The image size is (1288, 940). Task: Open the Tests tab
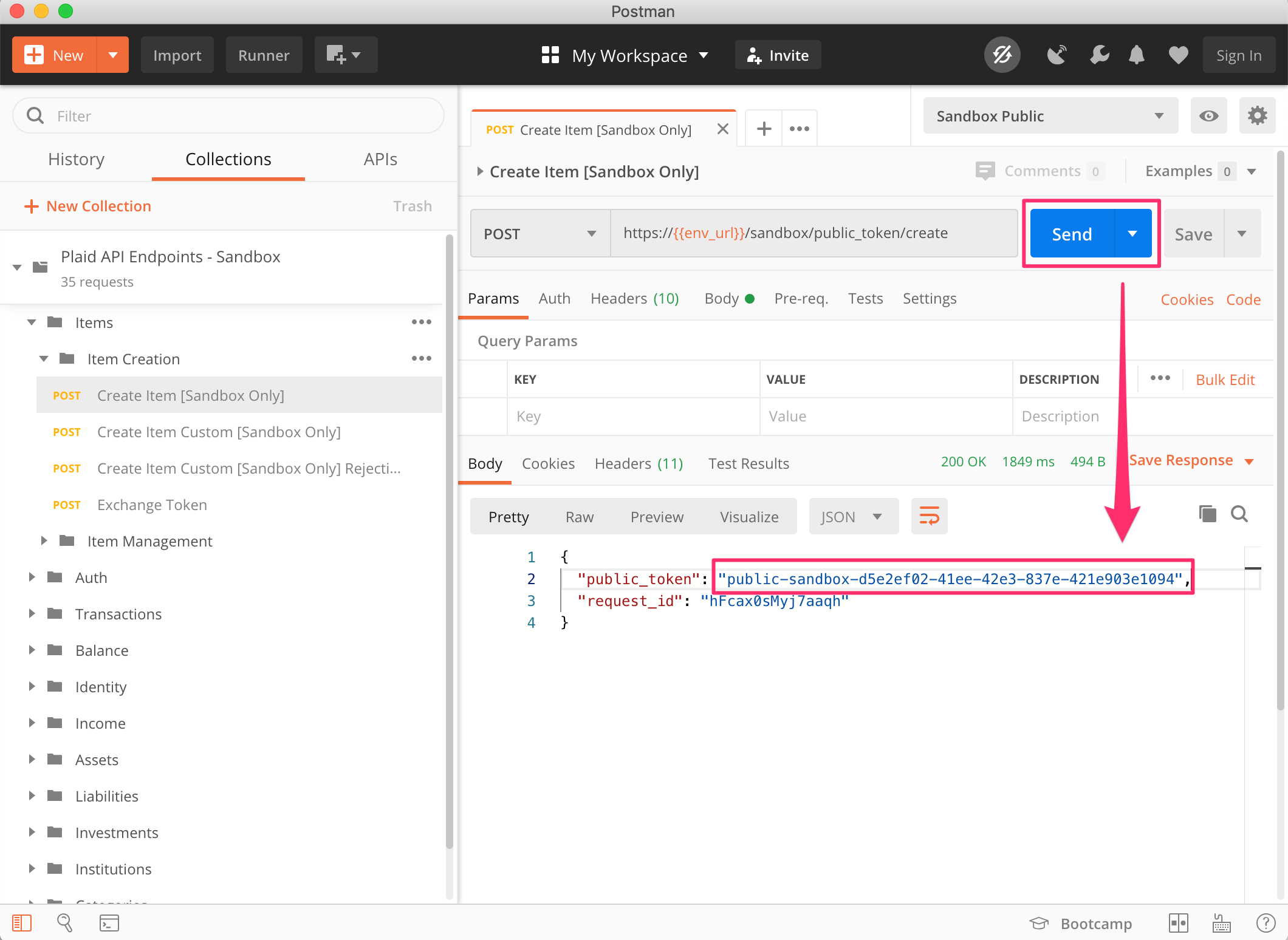point(865,299)
